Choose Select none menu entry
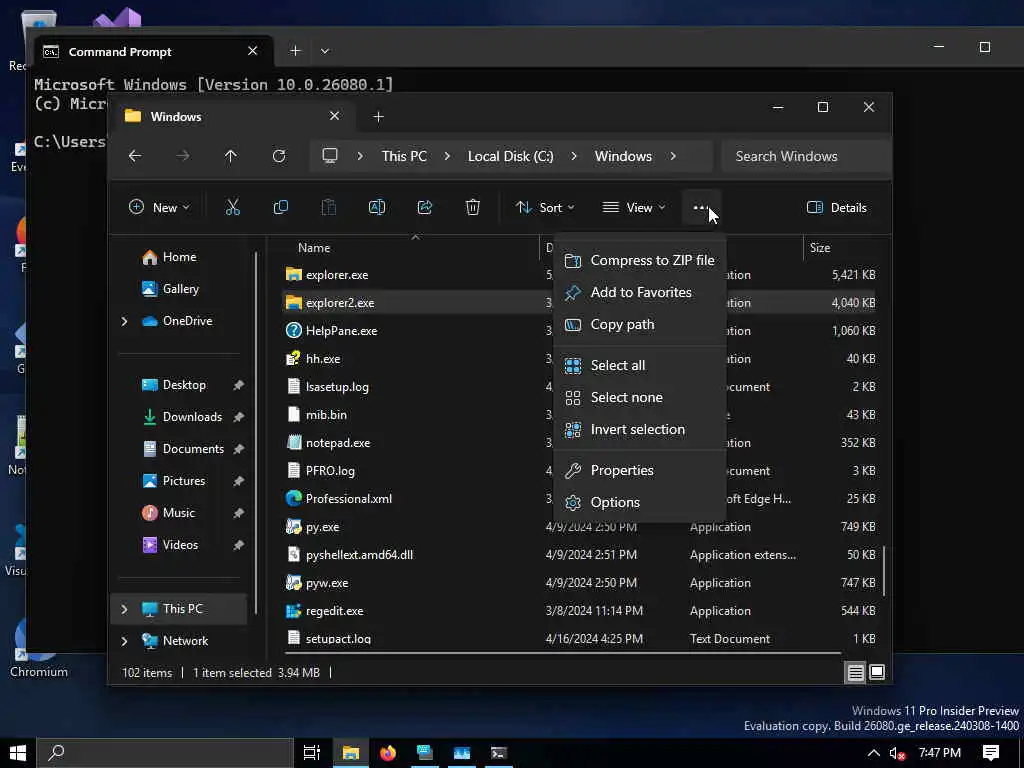Screen dimensions: 1024x768 tap(639, 398)
